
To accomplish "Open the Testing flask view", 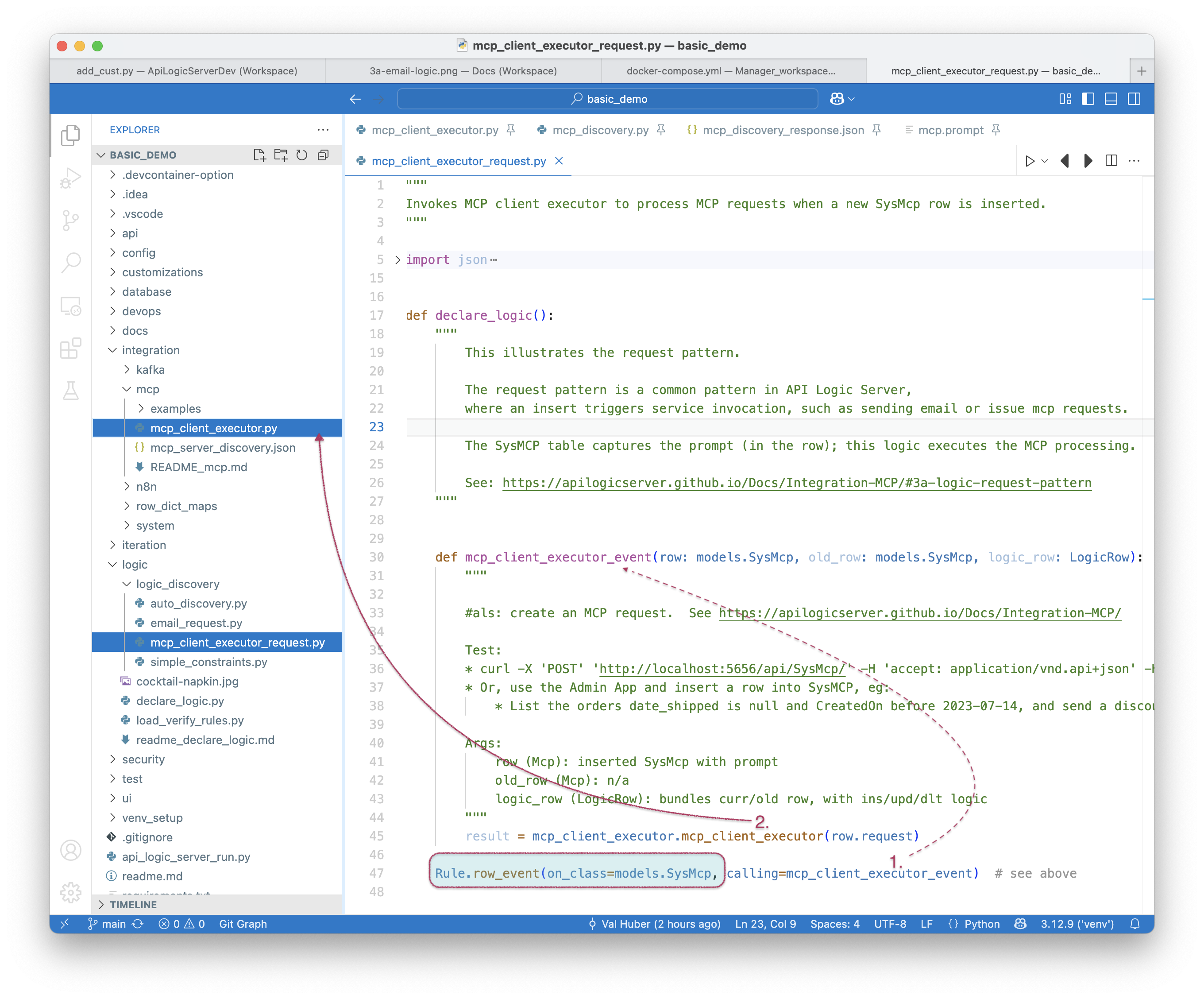I will point(70,391).
